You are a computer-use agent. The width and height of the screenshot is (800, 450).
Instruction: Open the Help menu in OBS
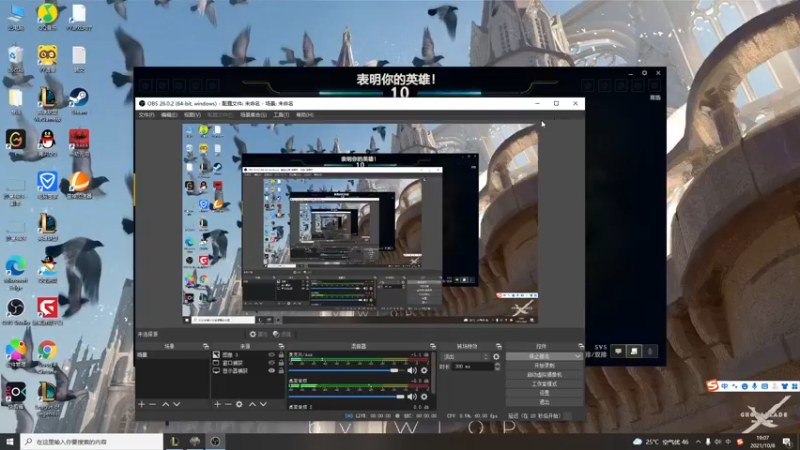point(305,115)
